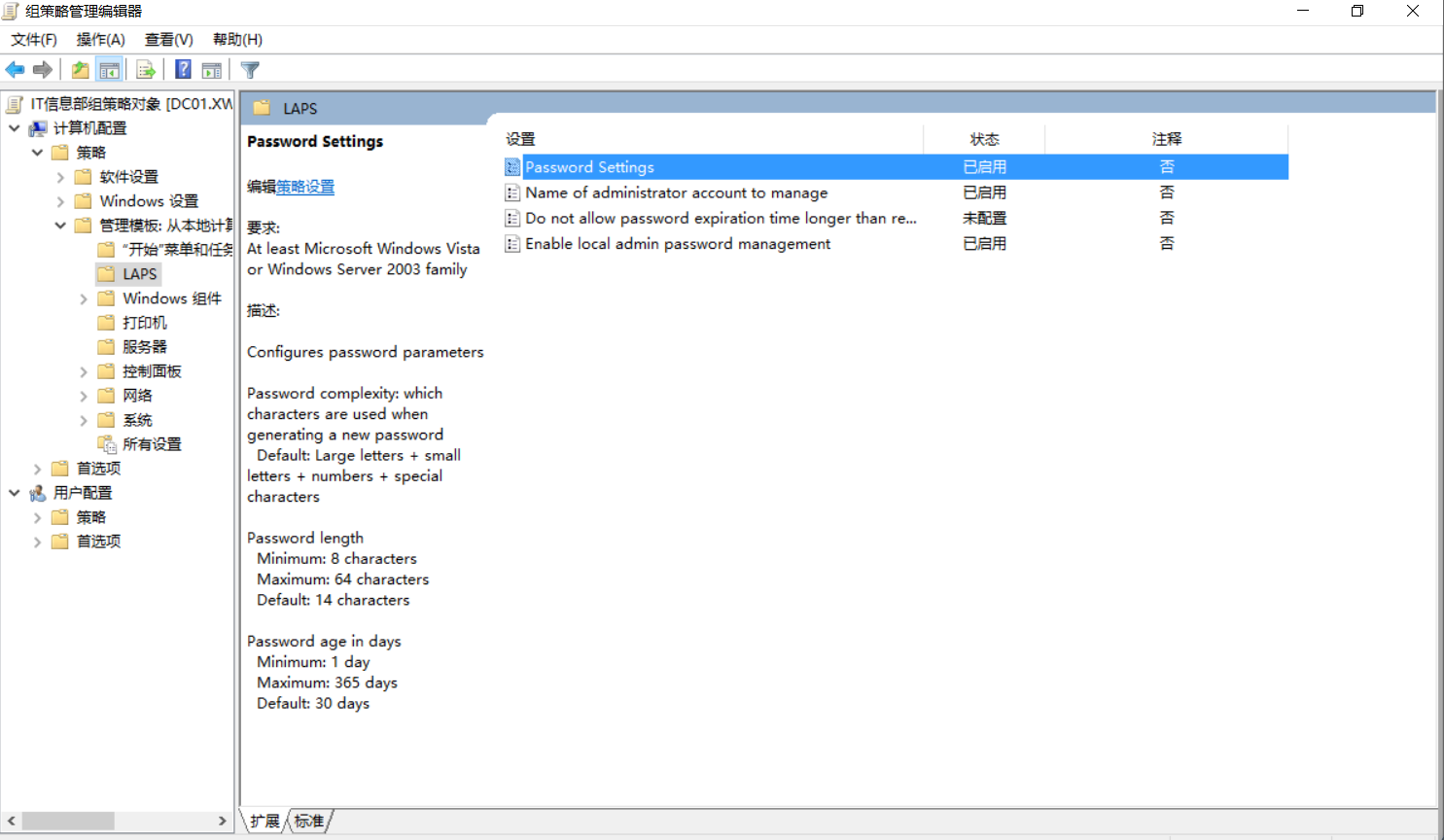Select Enable local admin password management

896,243
